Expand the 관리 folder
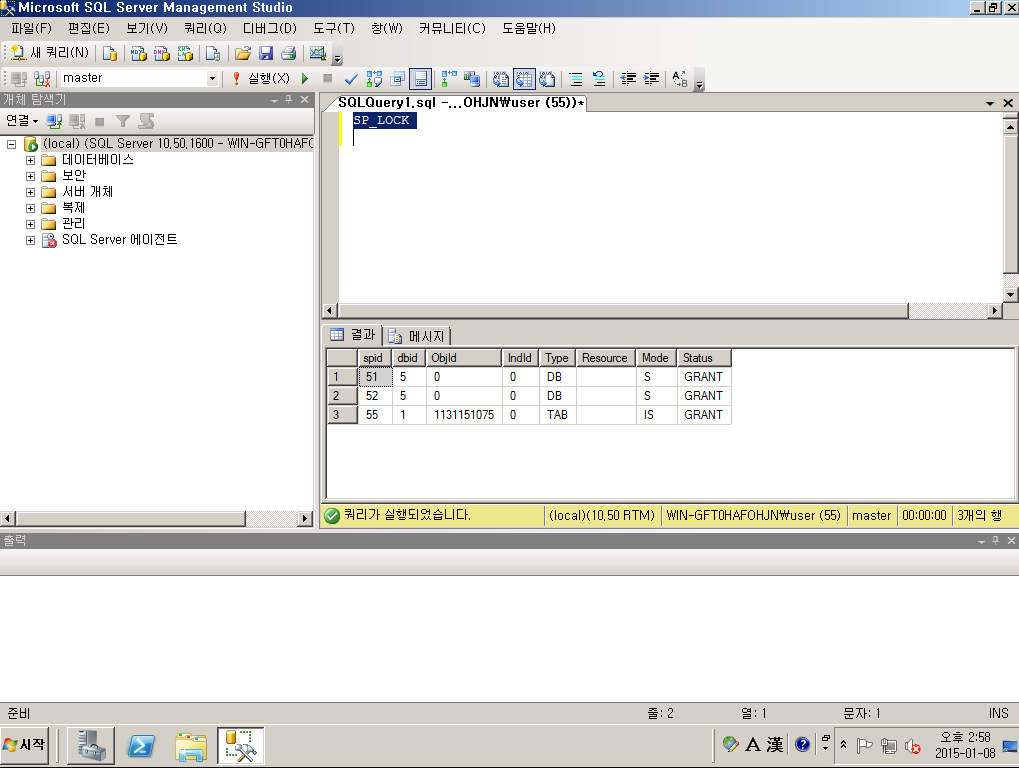Image resolution: width=1019 pixels, height=768 pixels. click(31, 224)
